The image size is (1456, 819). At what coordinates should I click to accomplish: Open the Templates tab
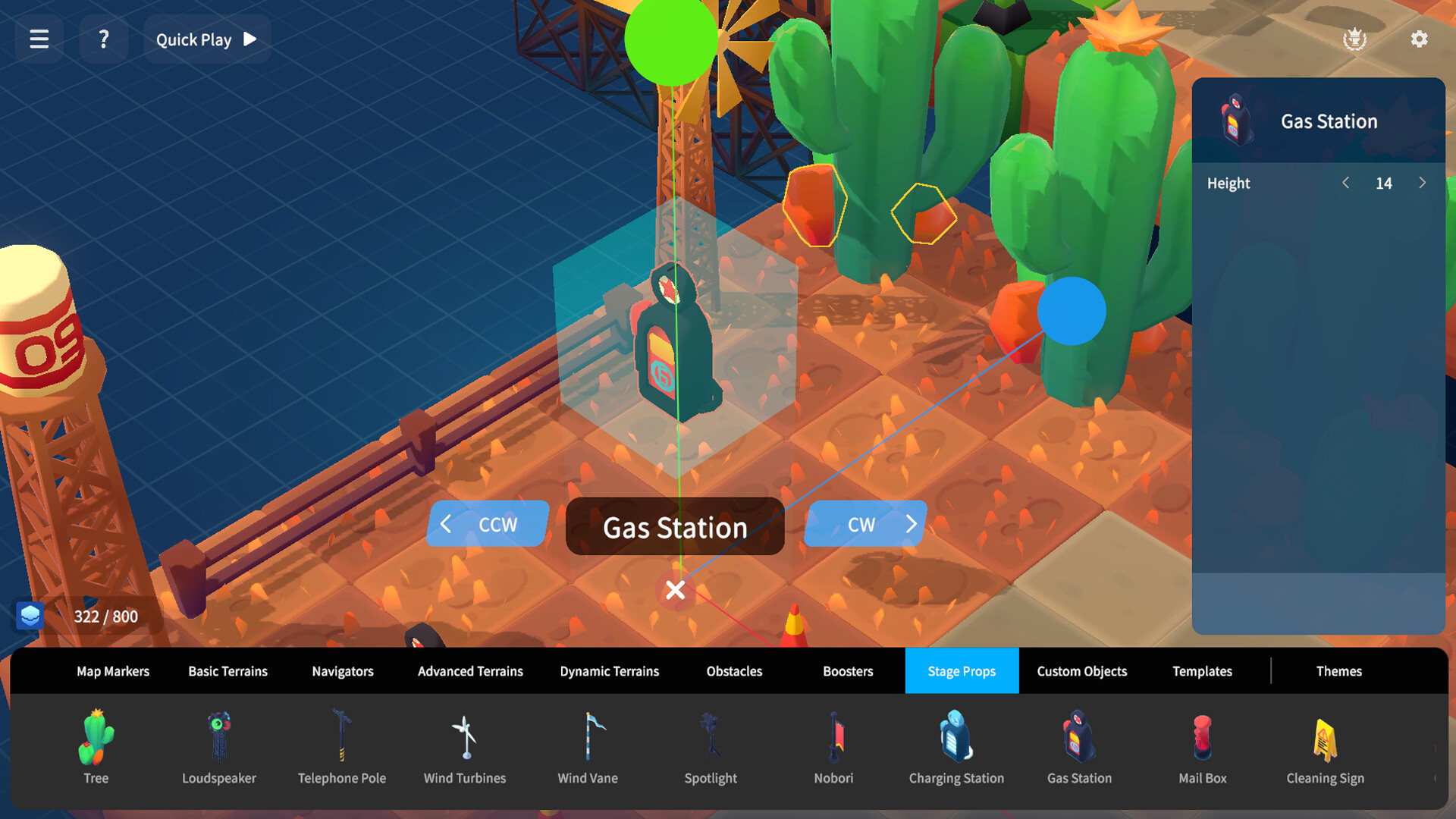[1202, 671]
